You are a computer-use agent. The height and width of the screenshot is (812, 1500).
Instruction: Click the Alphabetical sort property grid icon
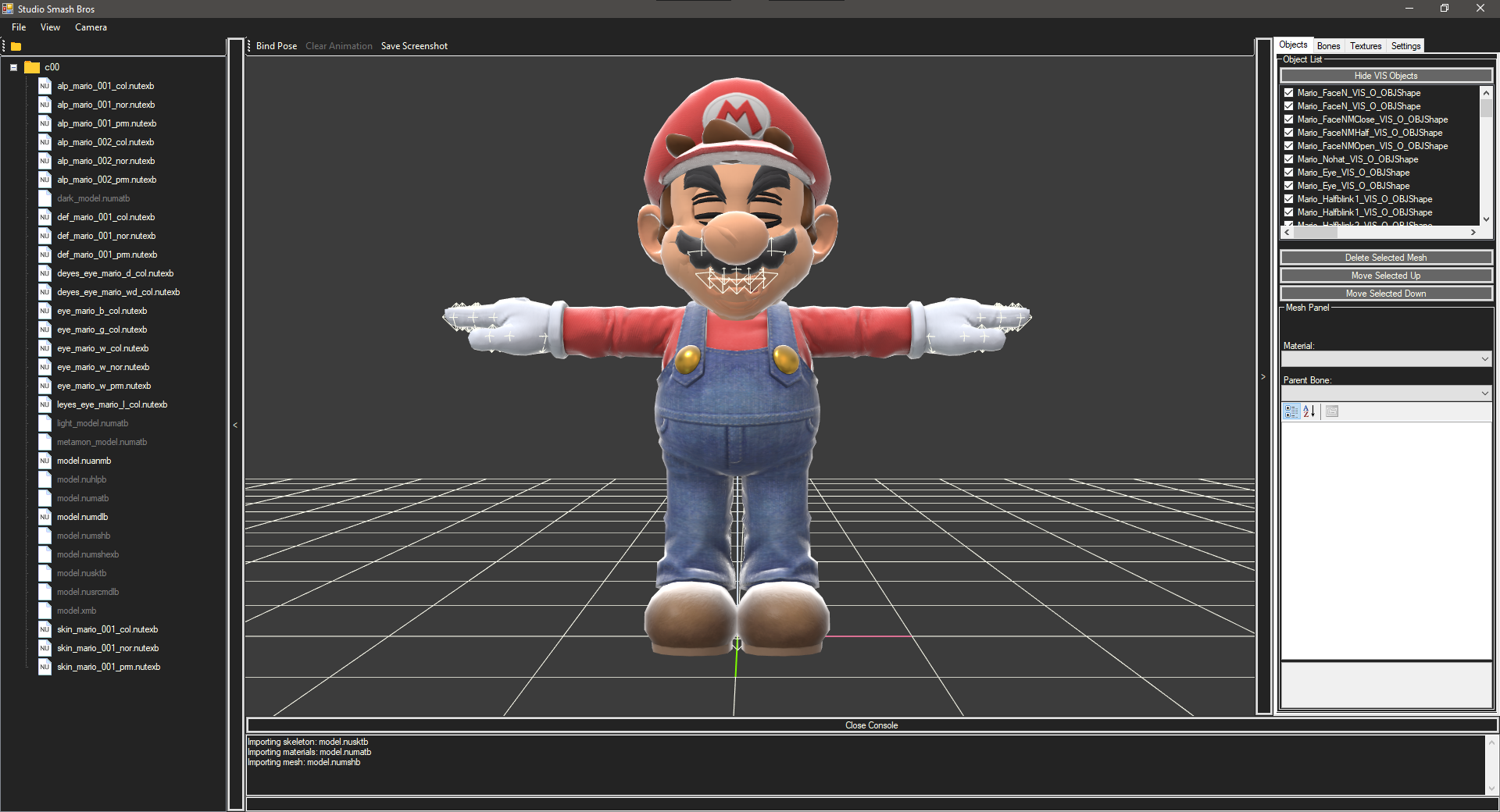1309,411
